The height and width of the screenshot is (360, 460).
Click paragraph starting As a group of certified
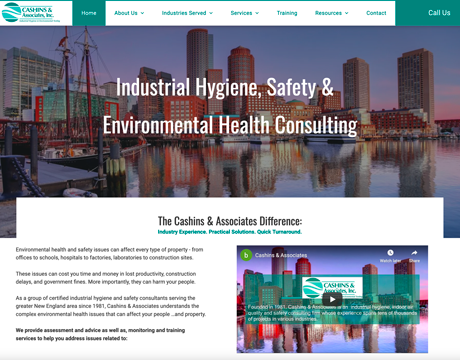pyautogui.click(x=111, y=306)
